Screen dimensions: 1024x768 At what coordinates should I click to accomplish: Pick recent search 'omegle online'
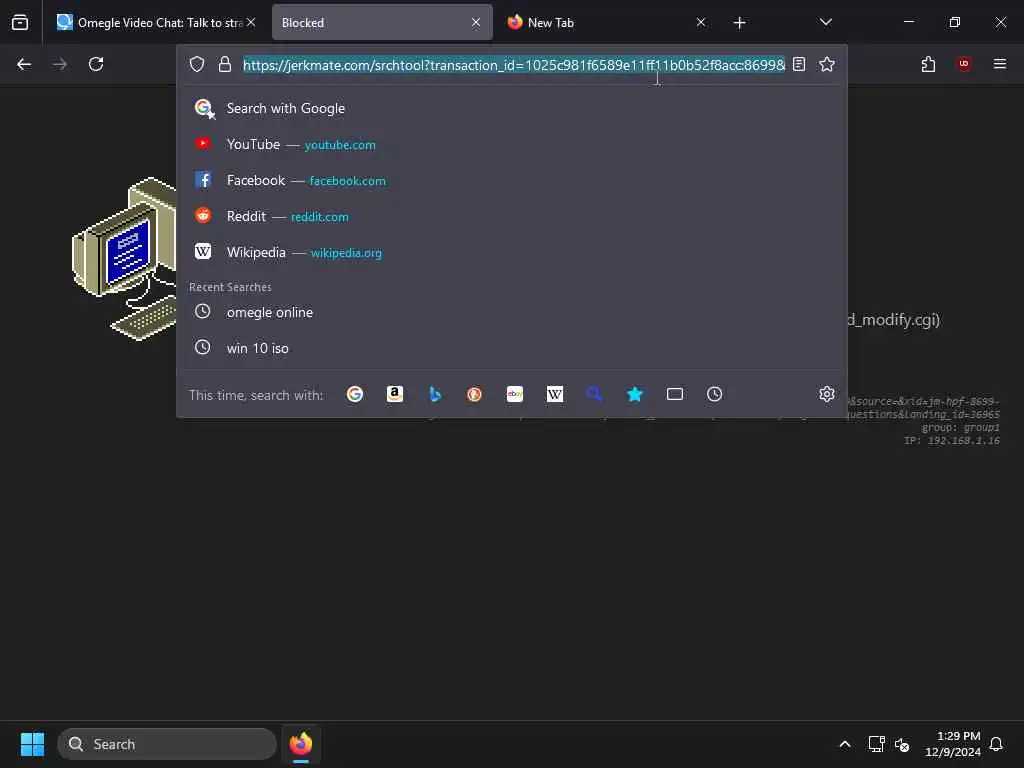(x=512, y=312)
